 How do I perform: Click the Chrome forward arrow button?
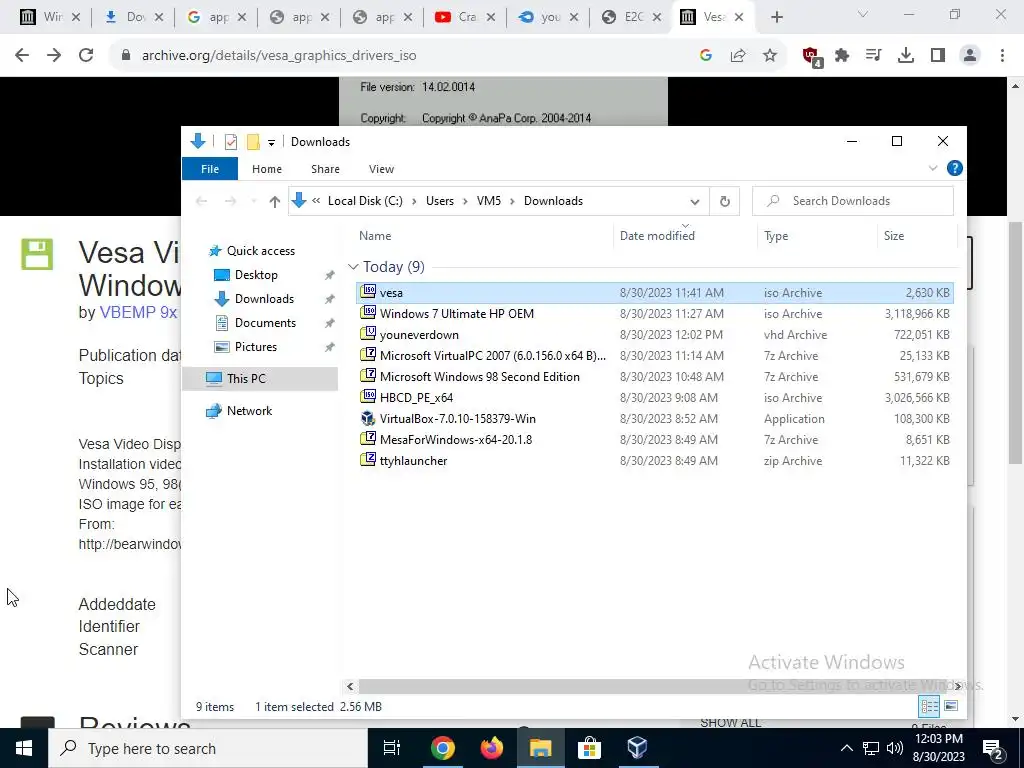(54, 56)
